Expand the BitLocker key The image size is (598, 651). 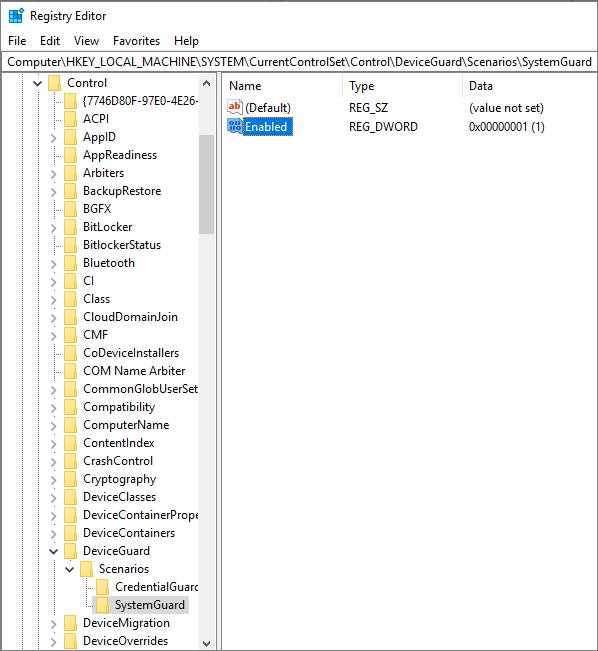54,227
